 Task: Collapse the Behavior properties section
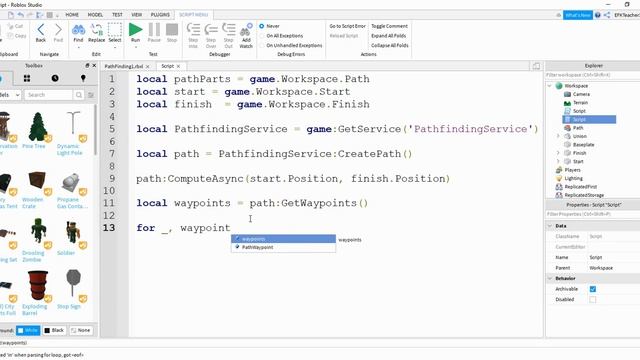[x=550, y=278]
